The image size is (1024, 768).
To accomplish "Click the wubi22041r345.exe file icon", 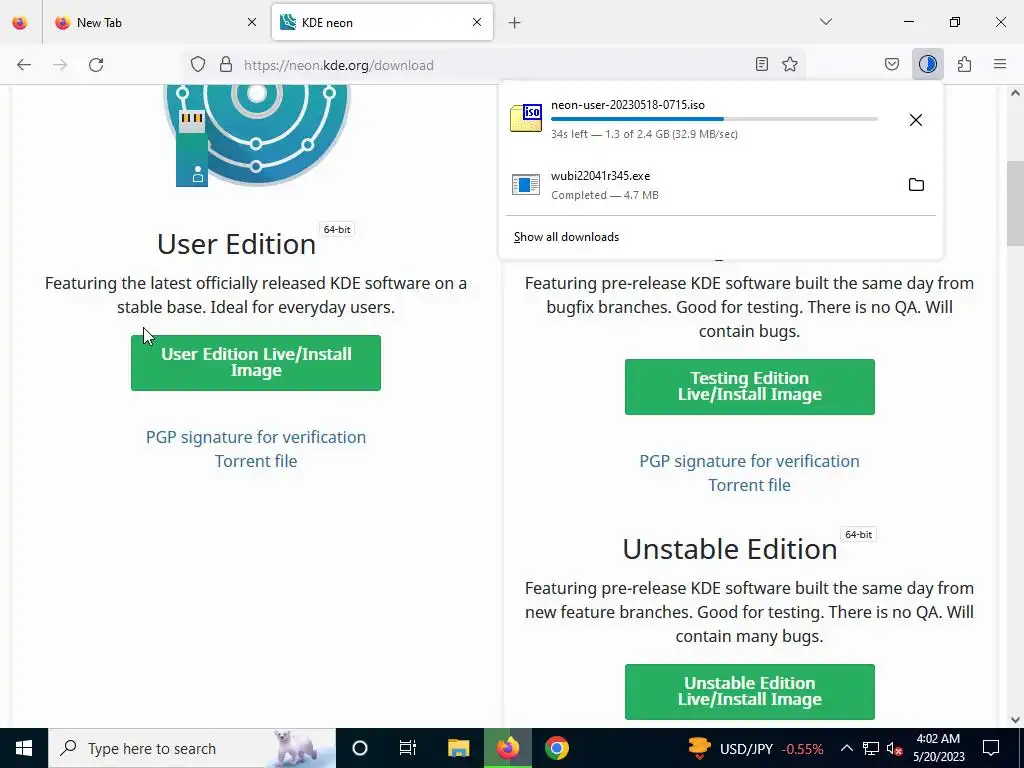I will [526, 185].
